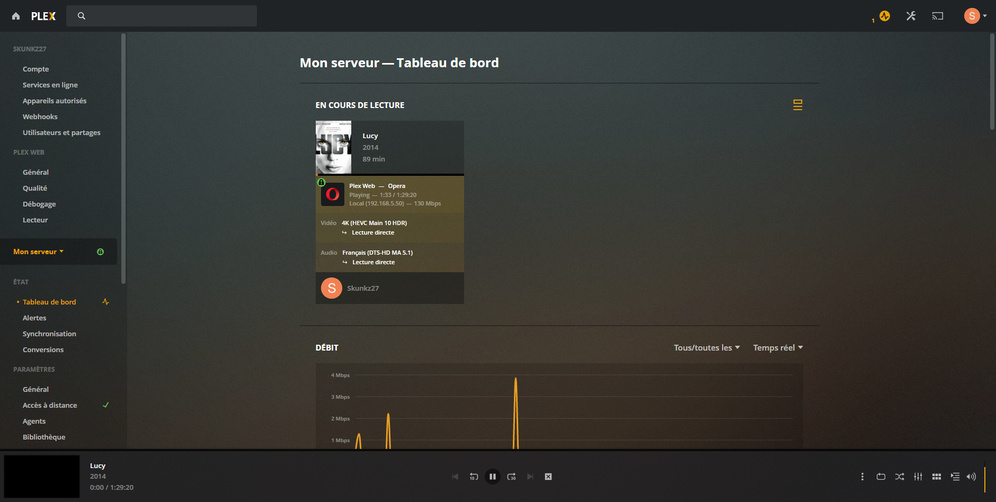Skip forward 30 seconds
The width and height of the screenshot is (996, 502).
(511, 477)
